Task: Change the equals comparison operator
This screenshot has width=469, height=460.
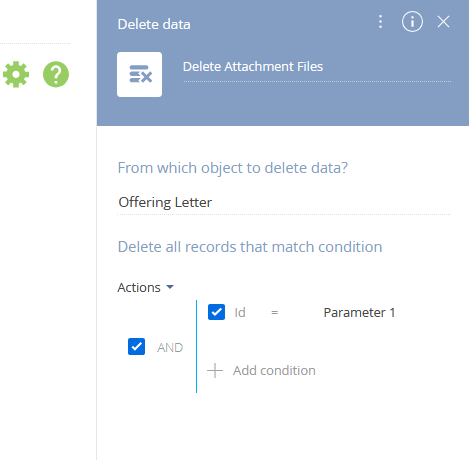Action: tap(274, 313)
